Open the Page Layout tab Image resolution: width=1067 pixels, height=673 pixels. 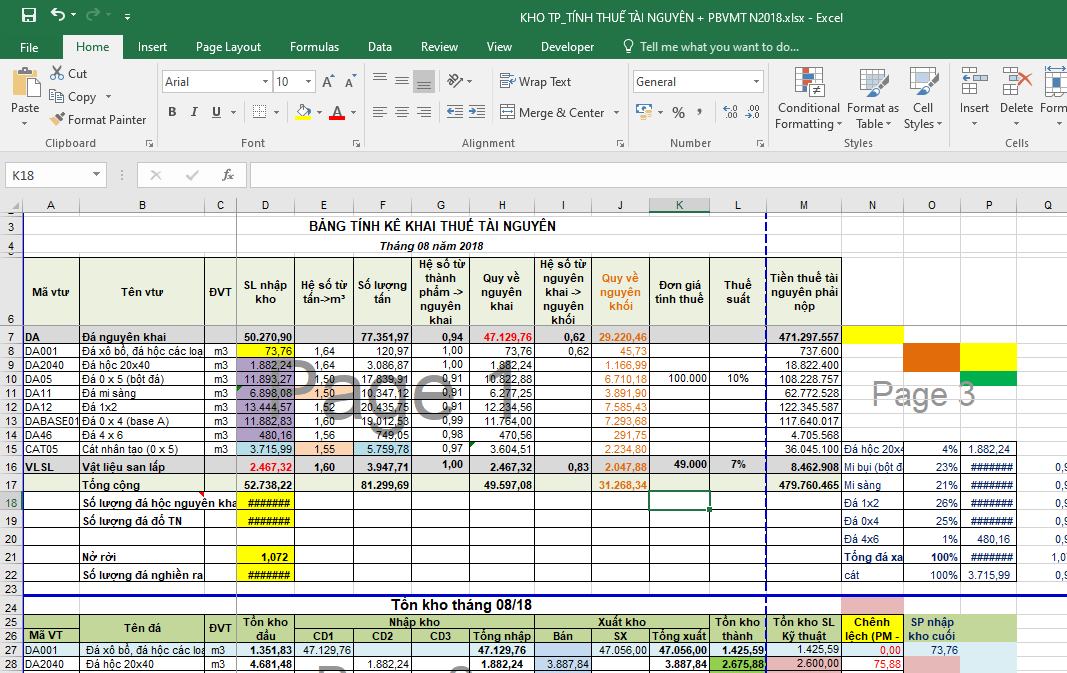click(x=228, y=47)
